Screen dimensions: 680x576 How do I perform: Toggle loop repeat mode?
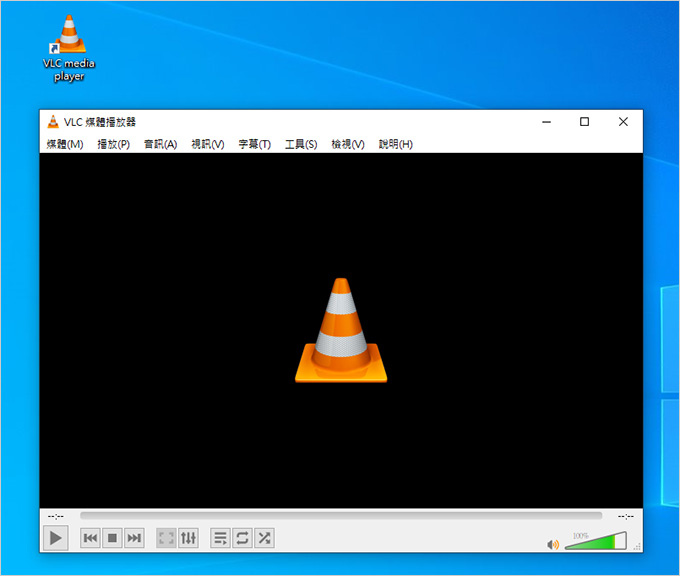pos(242,538)
